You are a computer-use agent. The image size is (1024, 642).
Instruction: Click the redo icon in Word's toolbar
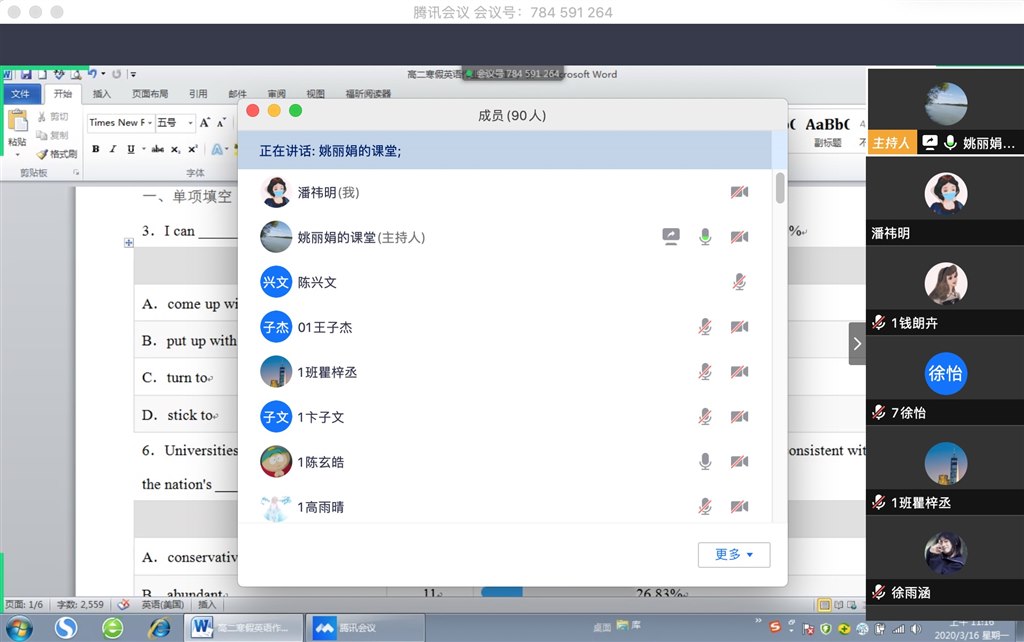116,74
